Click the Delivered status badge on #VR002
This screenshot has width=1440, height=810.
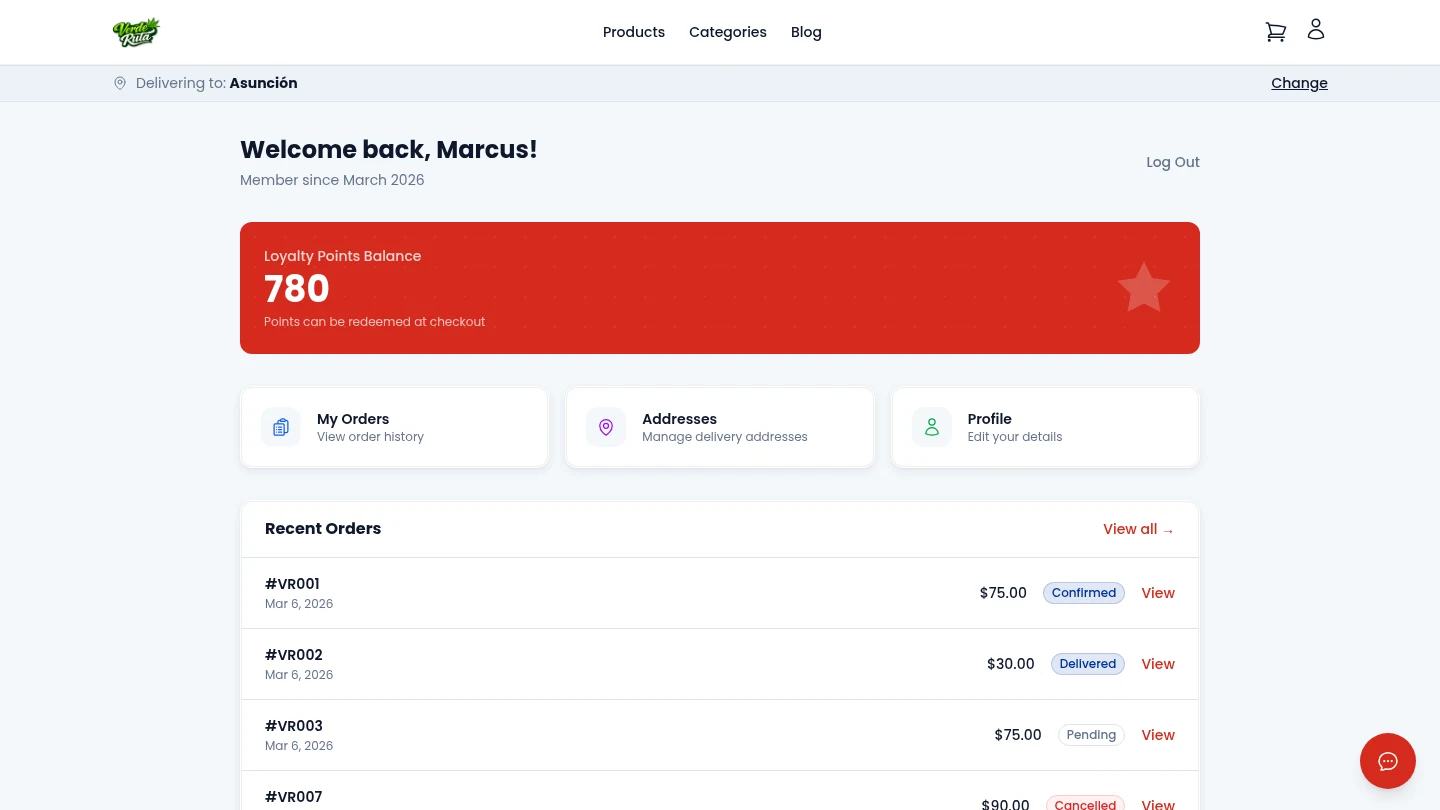(x=1088, y=664)
